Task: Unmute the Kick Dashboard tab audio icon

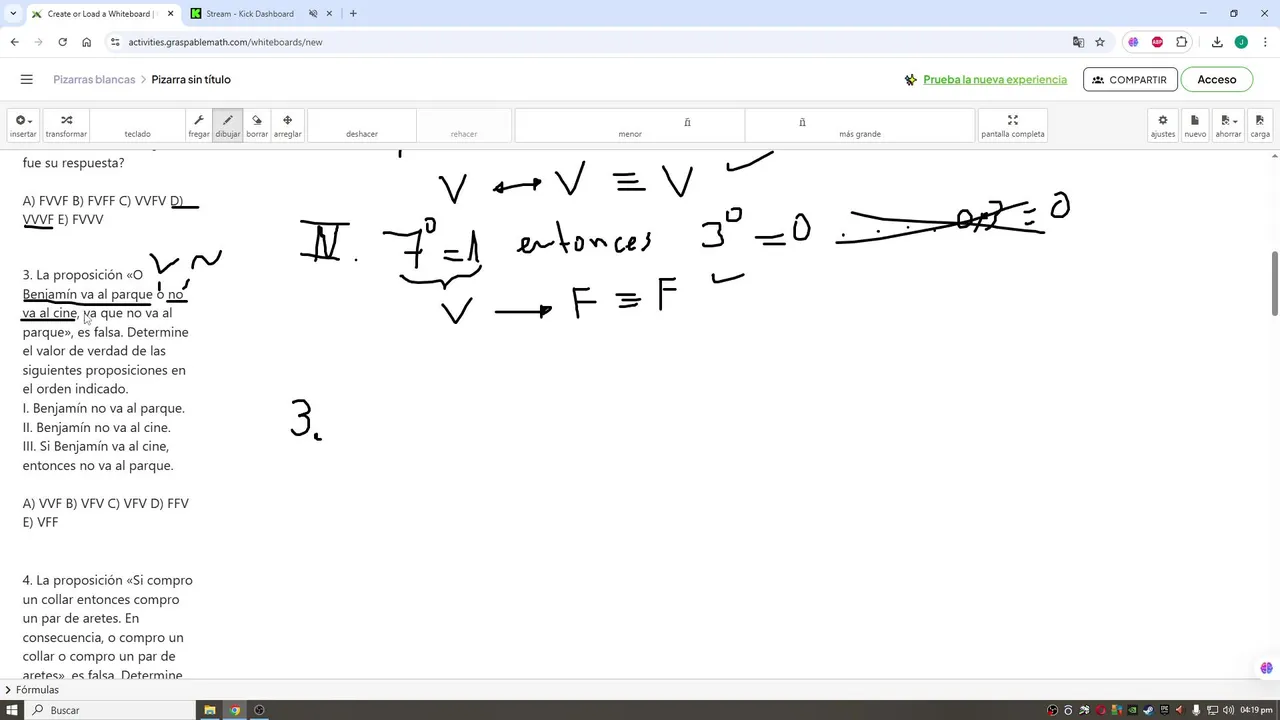Action: (313, 14)
